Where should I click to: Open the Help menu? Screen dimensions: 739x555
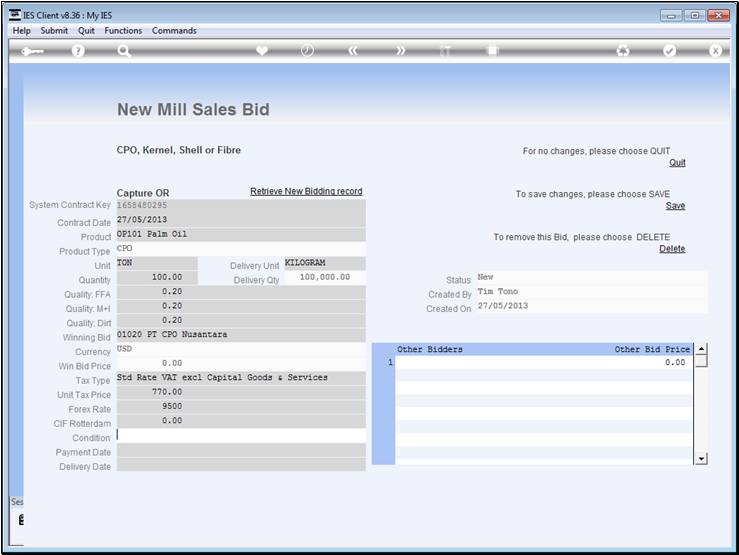tap(21, 31)
